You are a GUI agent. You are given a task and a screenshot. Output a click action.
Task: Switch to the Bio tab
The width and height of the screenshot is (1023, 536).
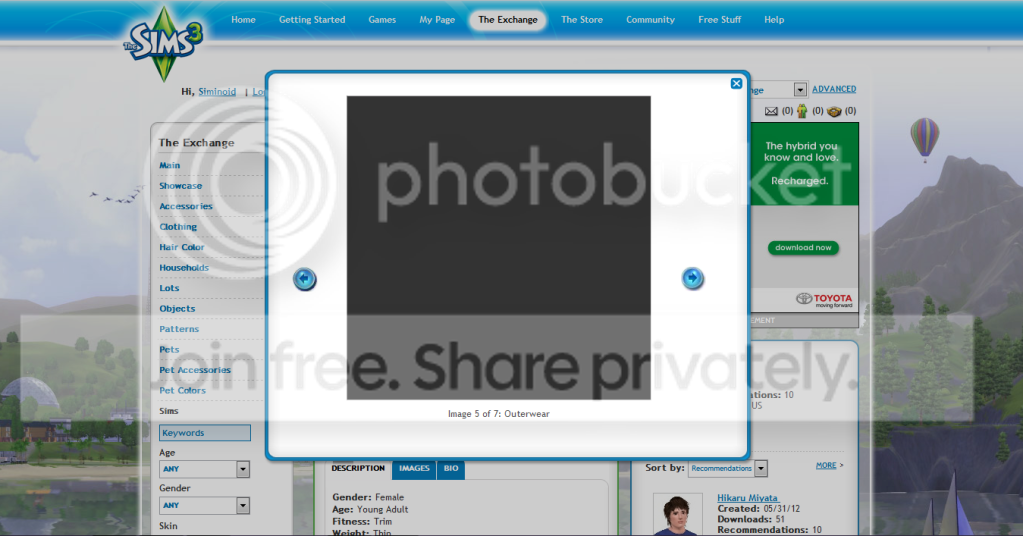coord(451,468)
